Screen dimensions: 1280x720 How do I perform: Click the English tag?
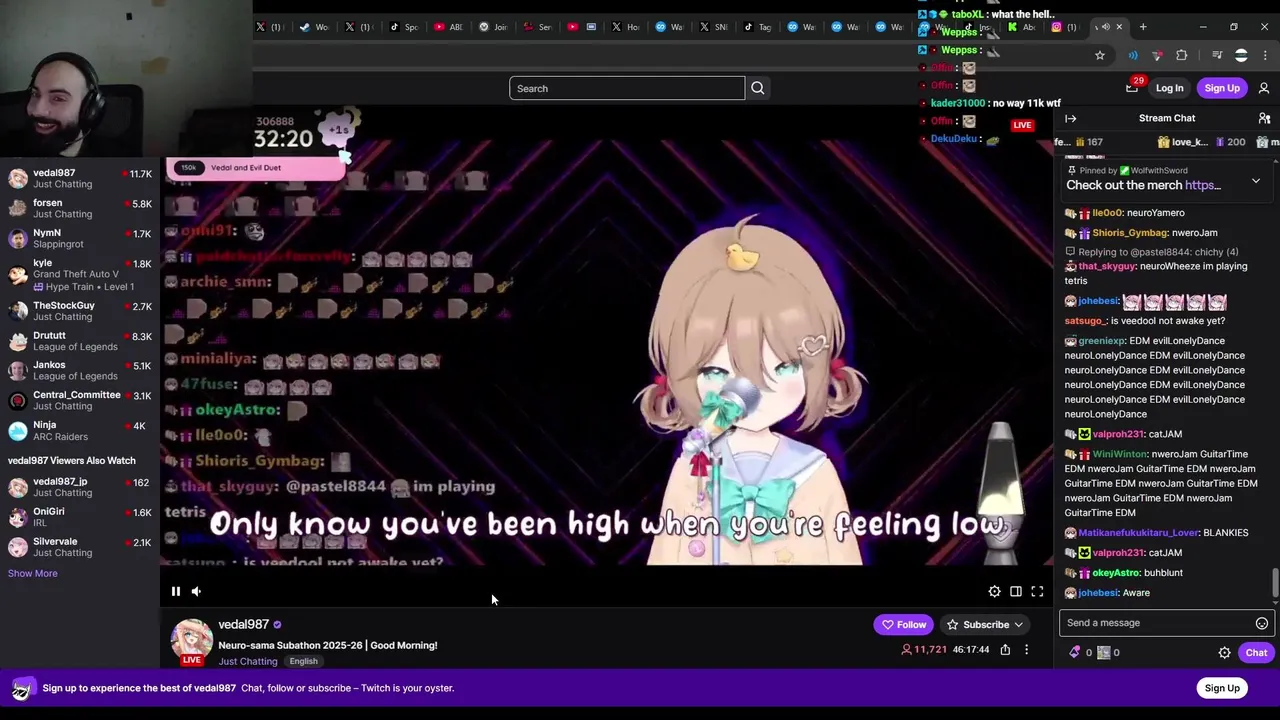(303, 661)
